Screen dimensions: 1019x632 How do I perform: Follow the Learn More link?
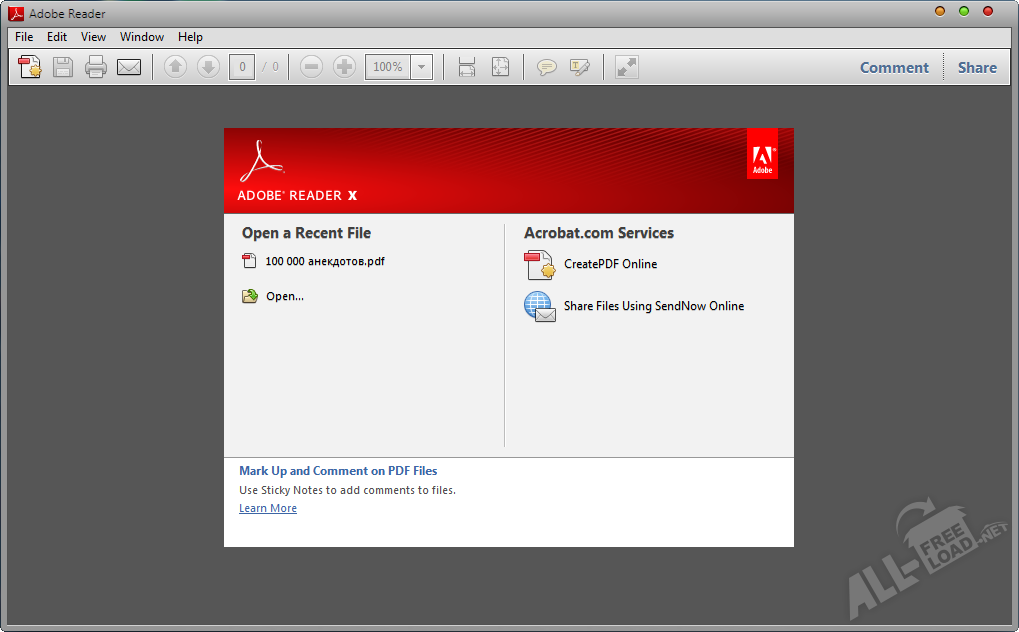click(x=268, y=508)
